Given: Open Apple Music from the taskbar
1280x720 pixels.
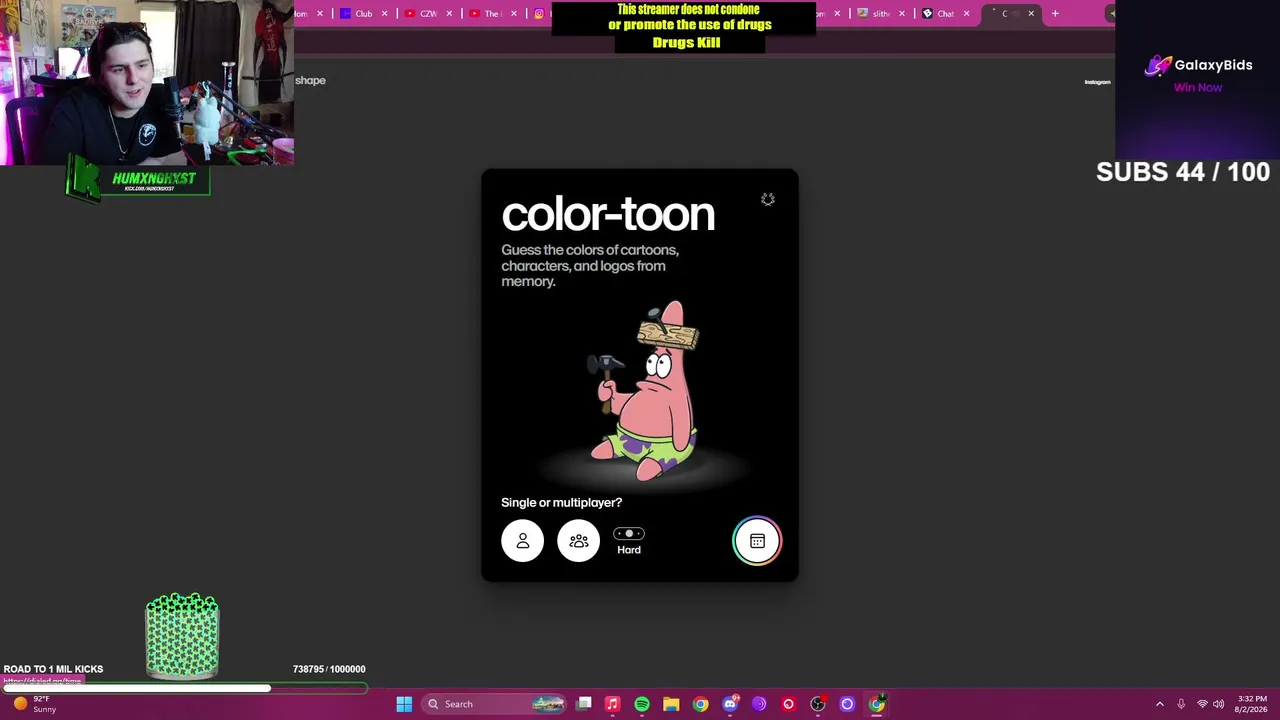Looking at the screenshot, I should click(613, 704).
